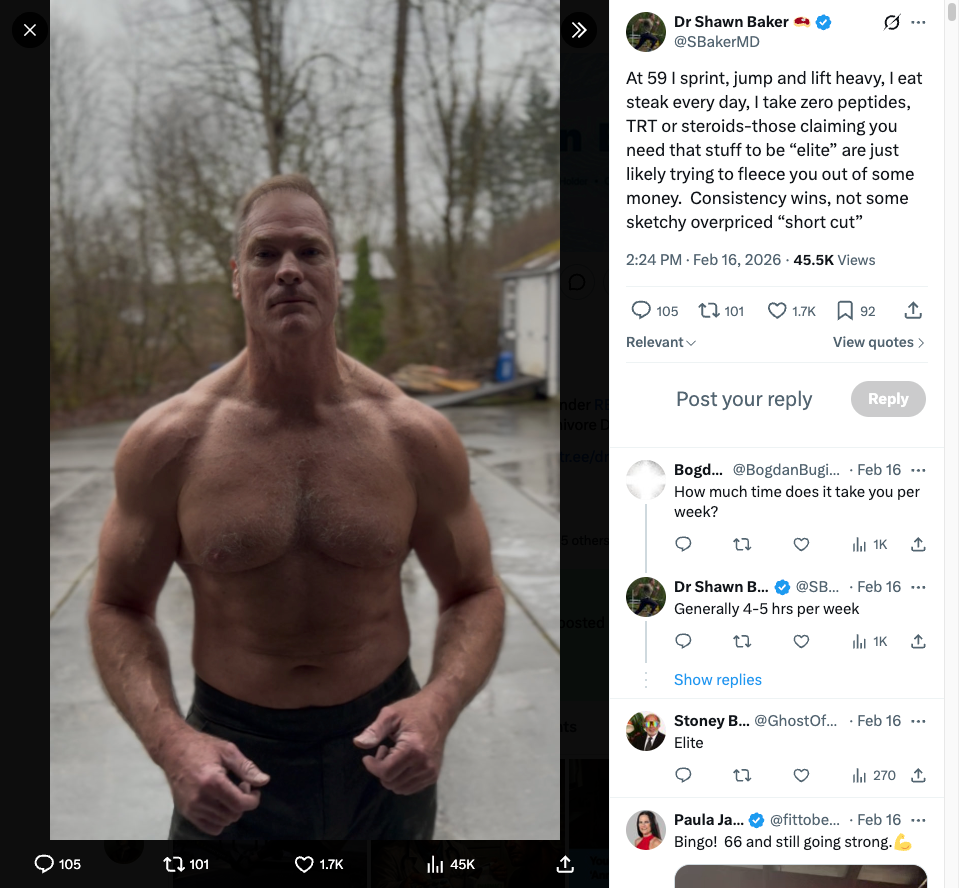This screenshot has width=959, height=888.
Task: Share the main post via share icon
Action: 913,311
